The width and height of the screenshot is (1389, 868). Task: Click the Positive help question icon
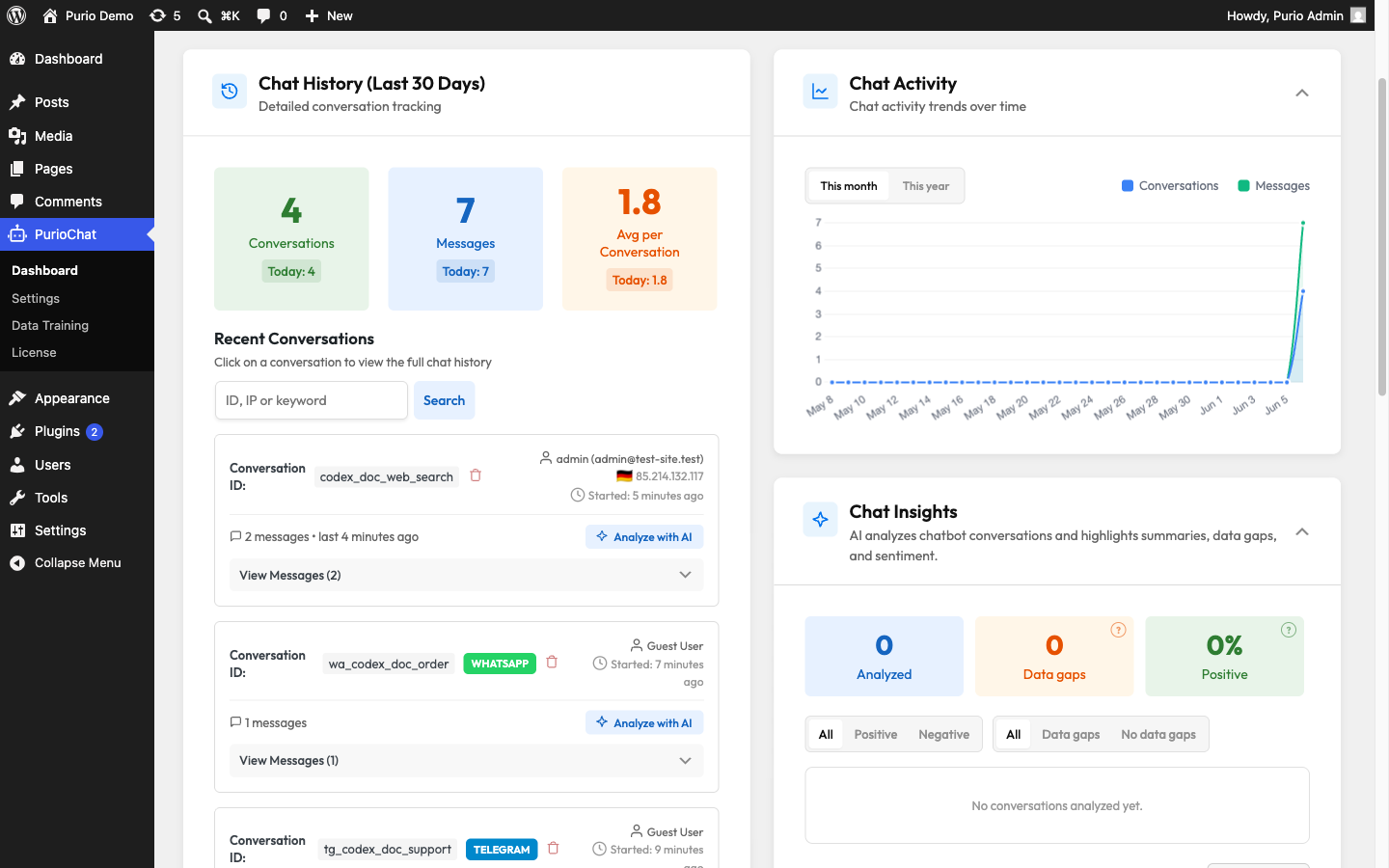click(1288, 630)
